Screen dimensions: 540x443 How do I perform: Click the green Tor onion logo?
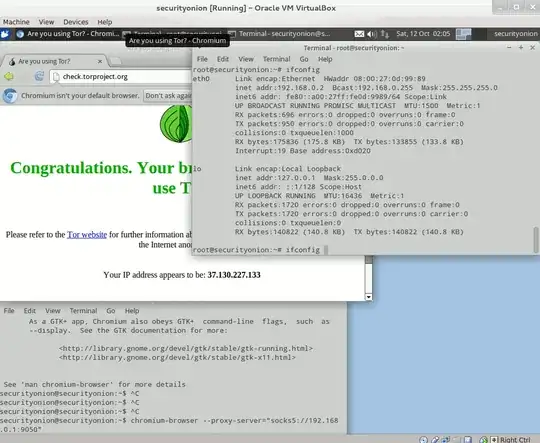pyautogui.click(x=176, y=124)
